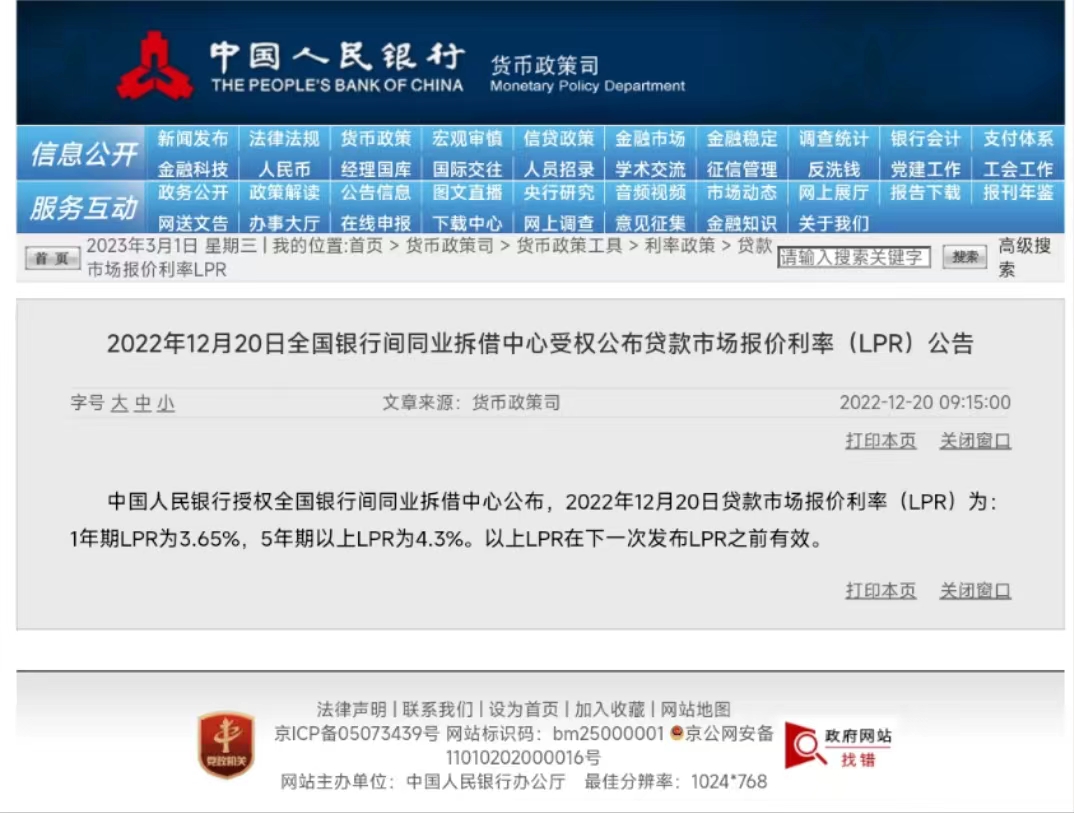Click the 关闭窗口 close-window link
Image resolution: width=1074 pixels, height=813 pixels.
coord(975,441)
